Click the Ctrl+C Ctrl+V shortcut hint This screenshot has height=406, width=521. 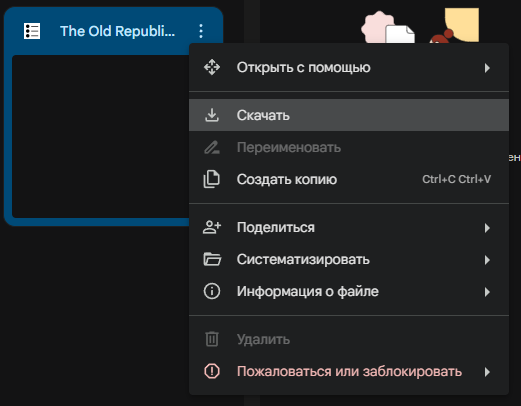456,179
